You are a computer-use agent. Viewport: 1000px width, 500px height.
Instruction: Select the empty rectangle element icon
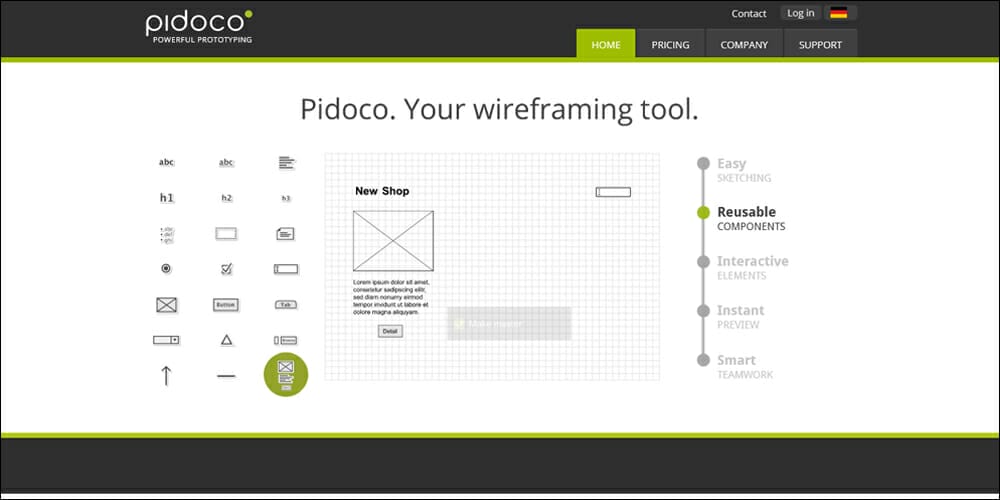coord(226,233)
